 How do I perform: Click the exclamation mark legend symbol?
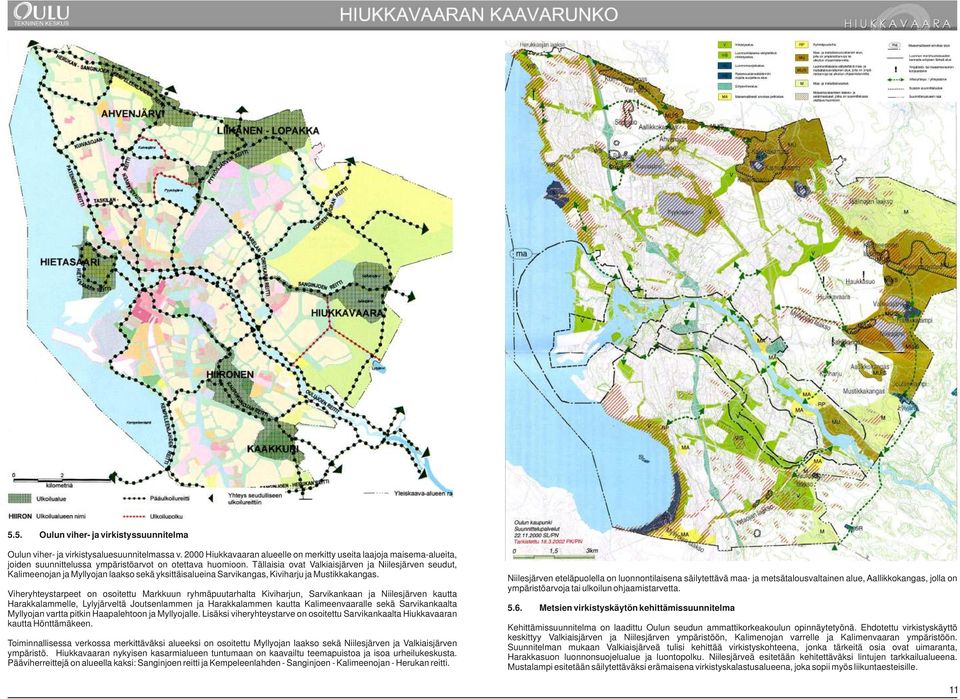[896, 70]
